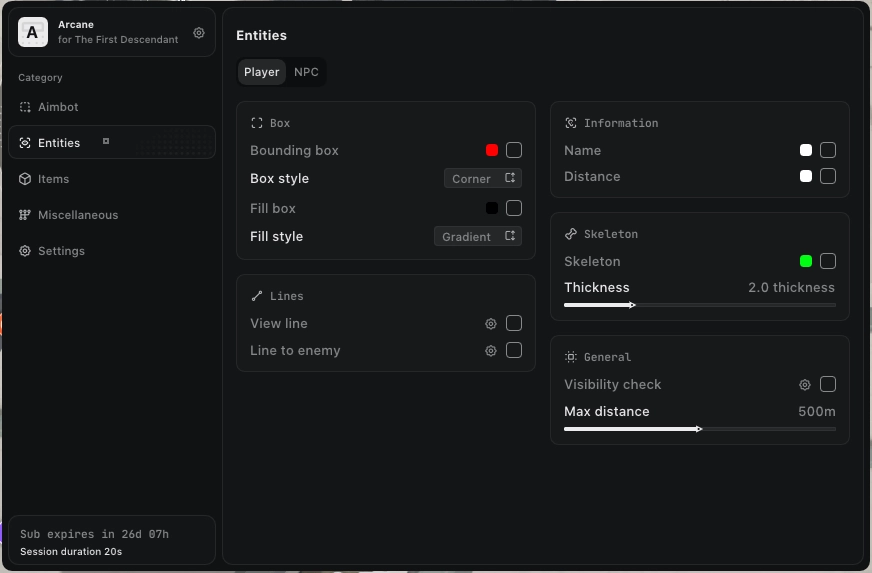Open the Settings category
The height and width of the screenshot is (573, 872).
coord(112,251)
